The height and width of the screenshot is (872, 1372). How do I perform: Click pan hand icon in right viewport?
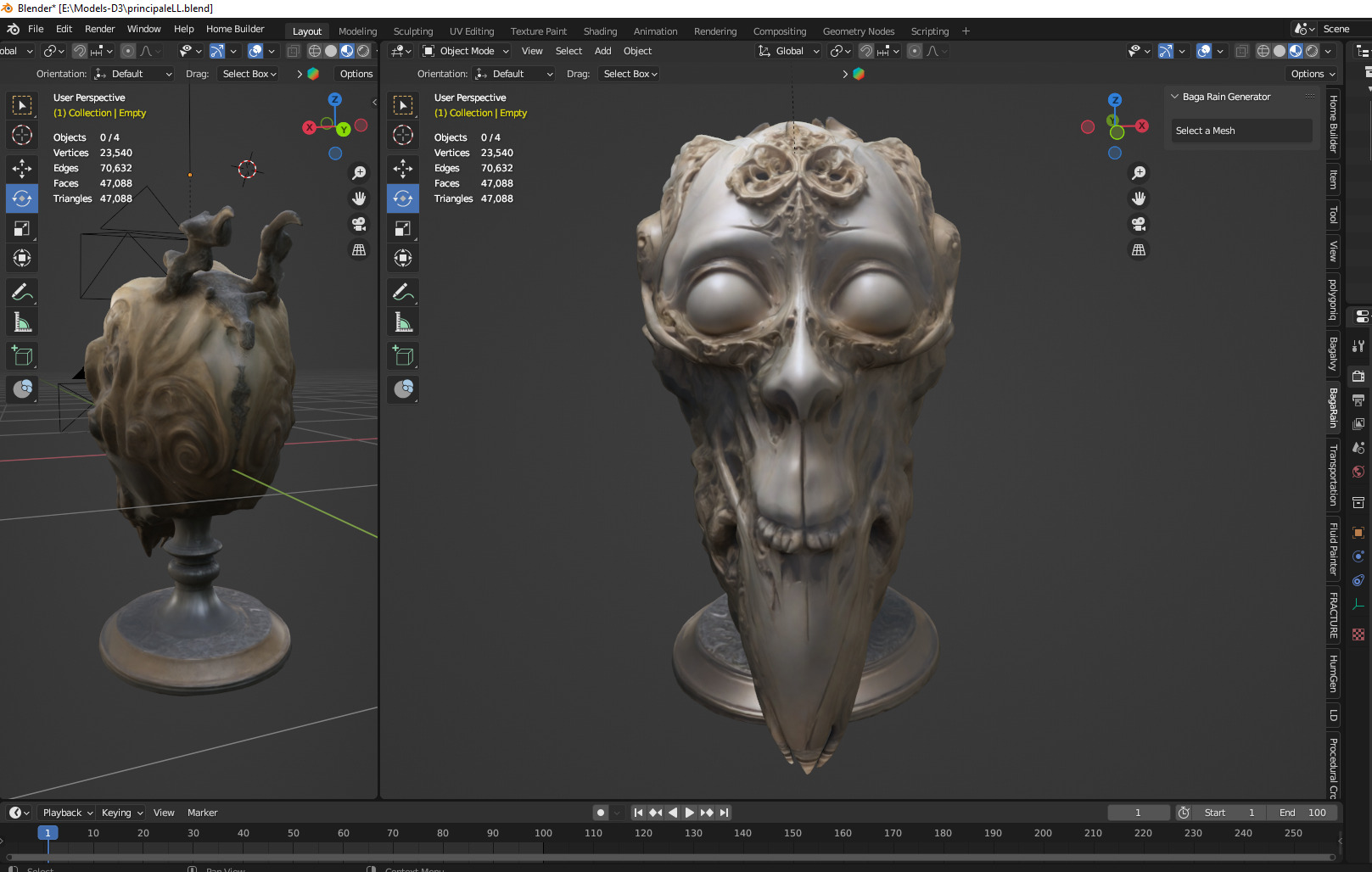[x=1139, y=198]
